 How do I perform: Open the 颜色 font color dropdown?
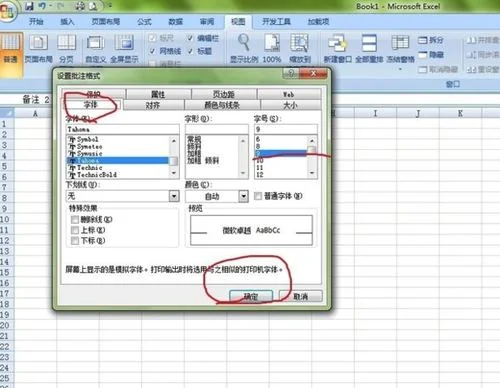(244, 196)
